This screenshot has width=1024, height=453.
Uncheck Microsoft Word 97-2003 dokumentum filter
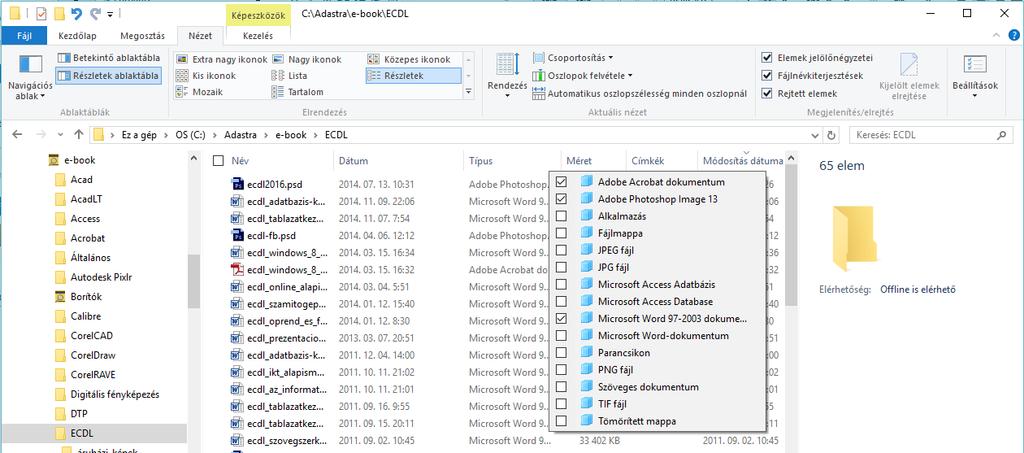point(561,319)
